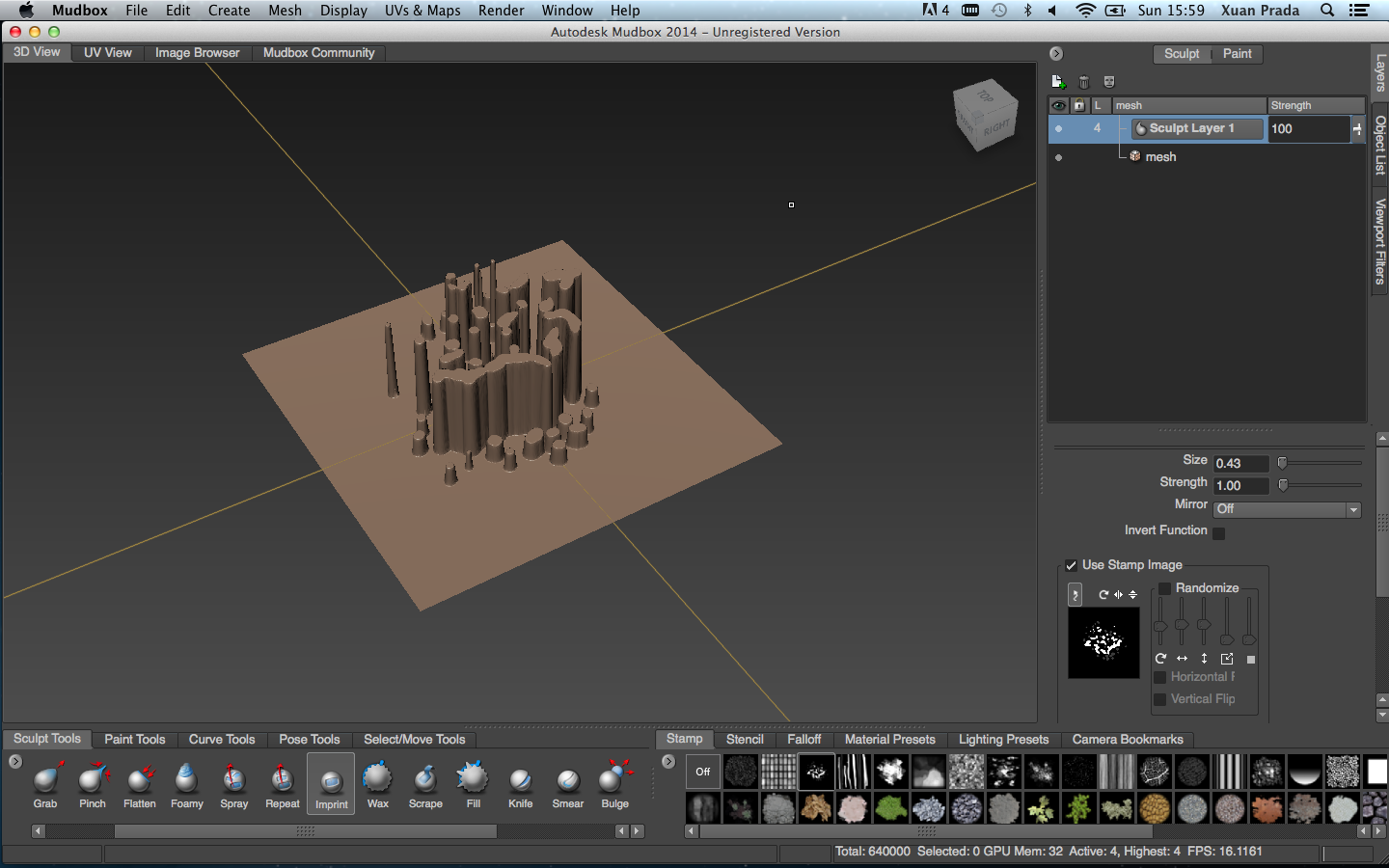Open the UVs & Maps menu

pyautogui.click(x=422, y=11)
